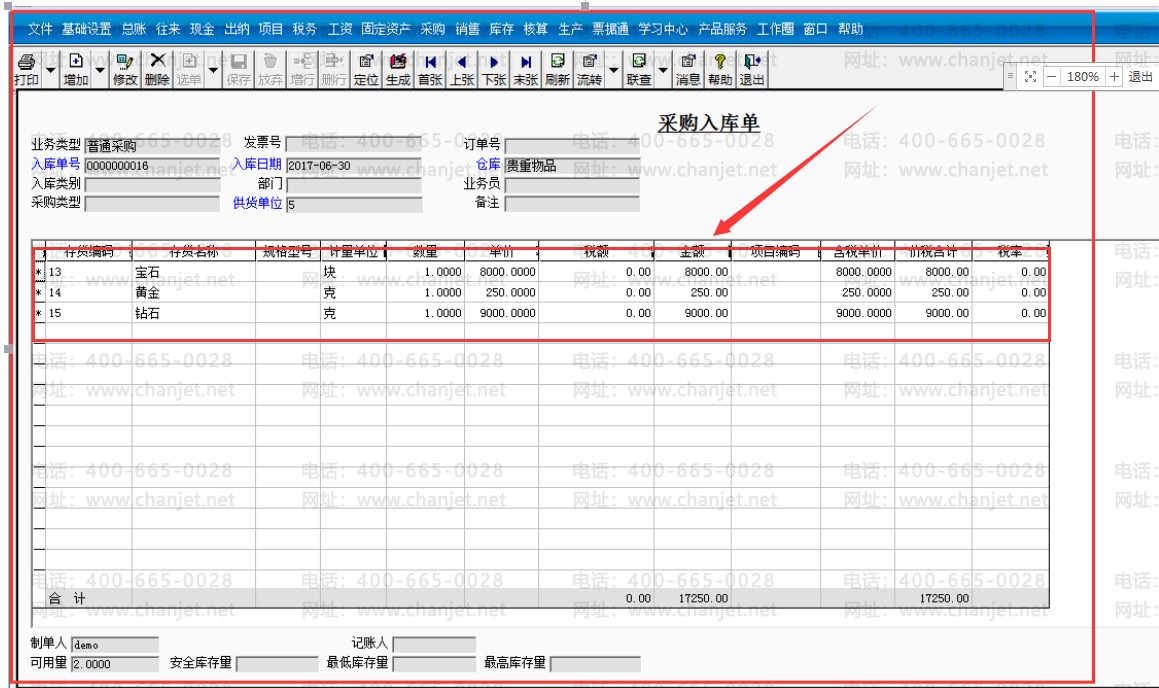The width and height of the screenshot is (1159, 688).
Task: Click the 保存 (Save) toolbar icon
Action: point(238,69)
